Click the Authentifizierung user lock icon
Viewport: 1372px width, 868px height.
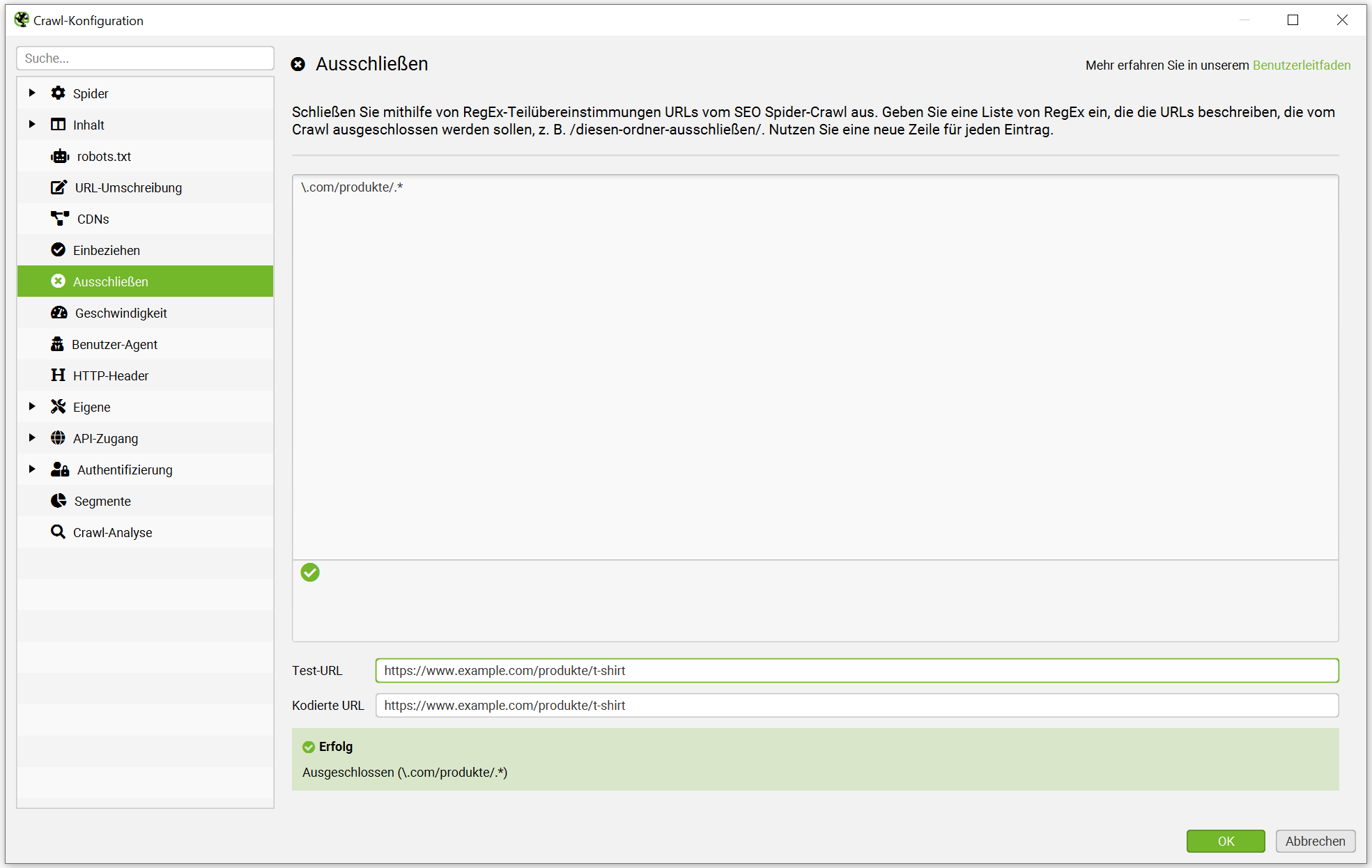tap(60, 470)
